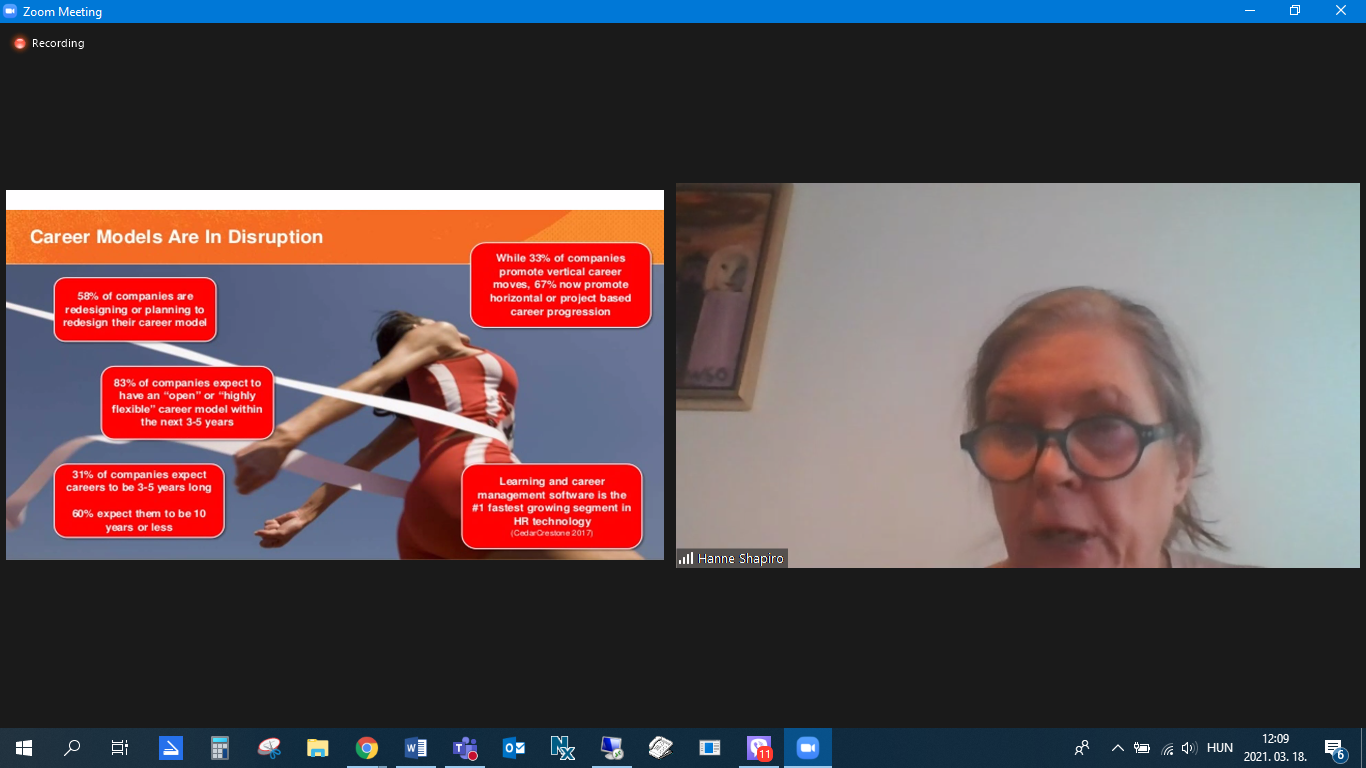Open Zoom from the taskbar
Viewport: 1366px width, 768px height.
click(x=807, y=748)
